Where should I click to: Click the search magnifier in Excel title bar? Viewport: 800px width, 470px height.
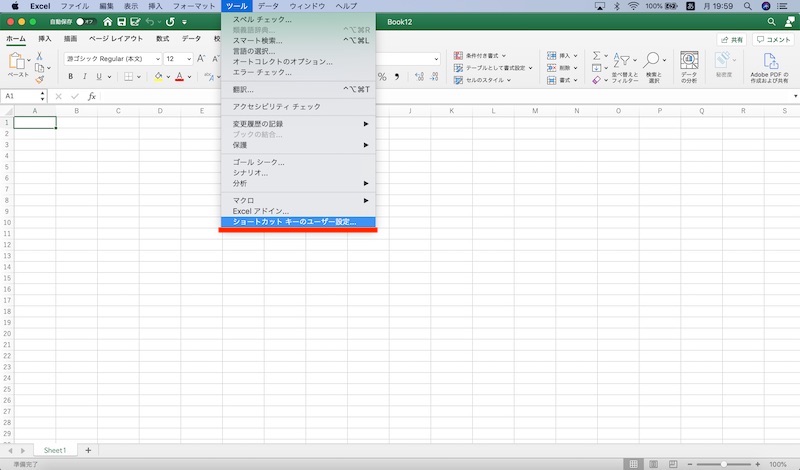coord(771,22)
